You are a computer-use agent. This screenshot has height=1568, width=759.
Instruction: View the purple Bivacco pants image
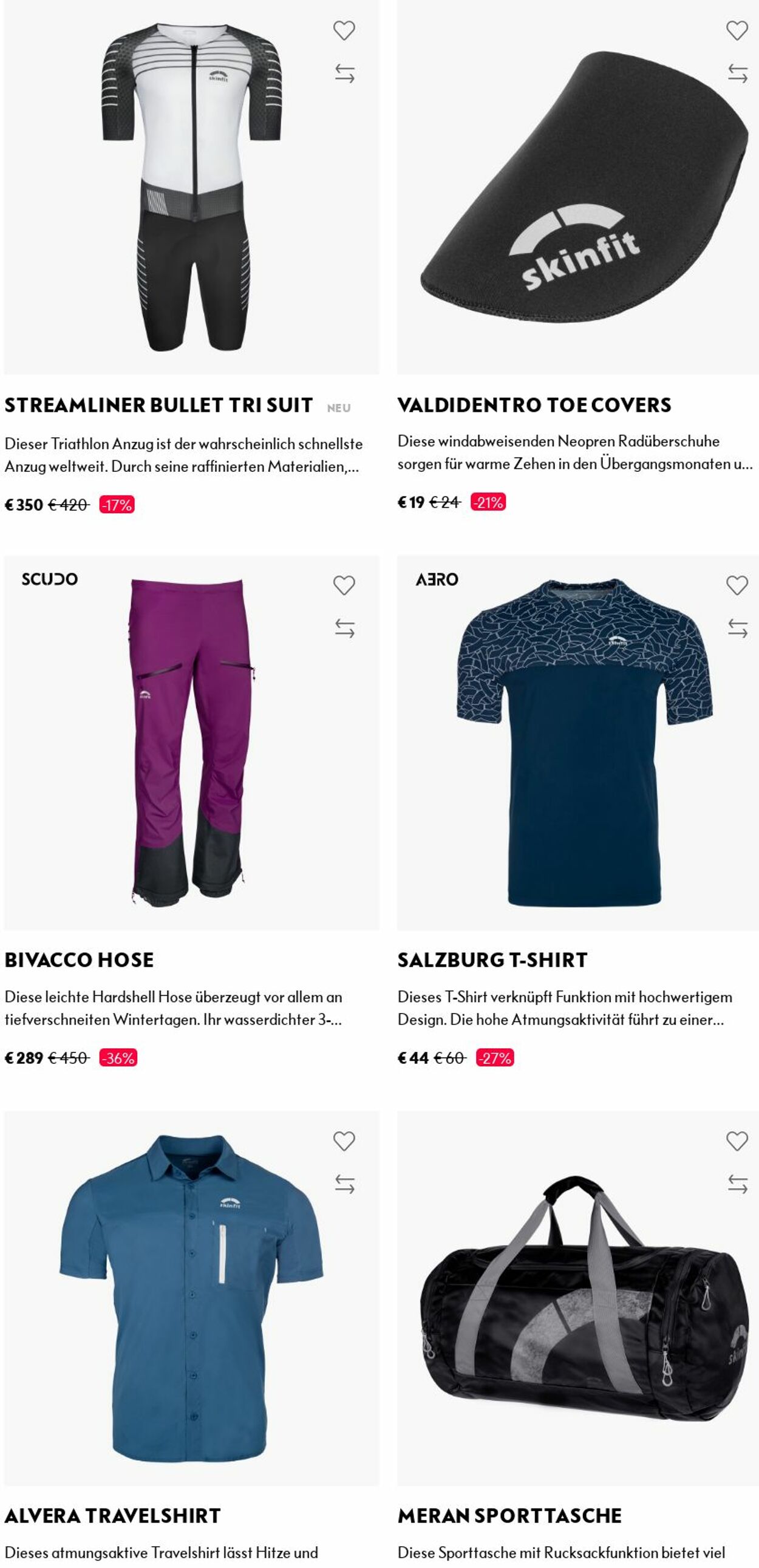[191, 743]
